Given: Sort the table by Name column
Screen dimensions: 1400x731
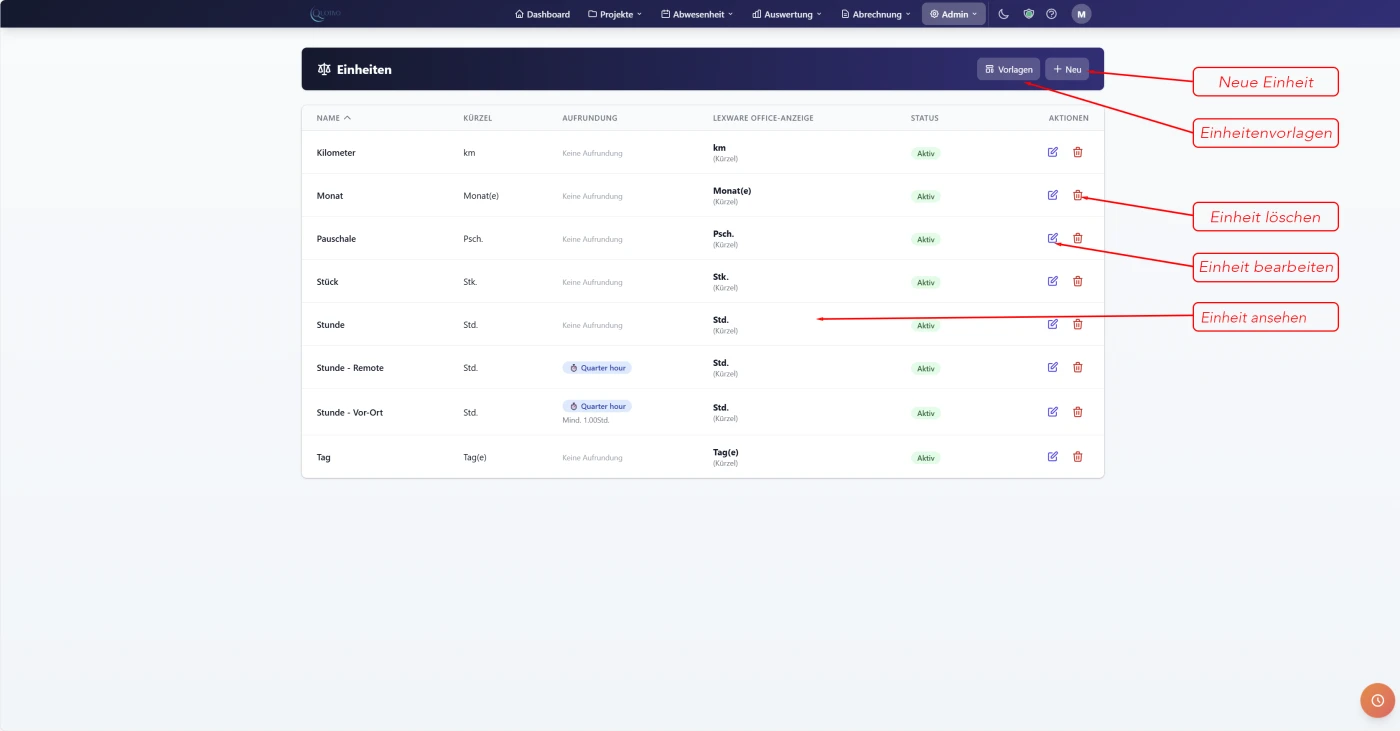Looking at the screenshot, I should (x=333, y=118).
